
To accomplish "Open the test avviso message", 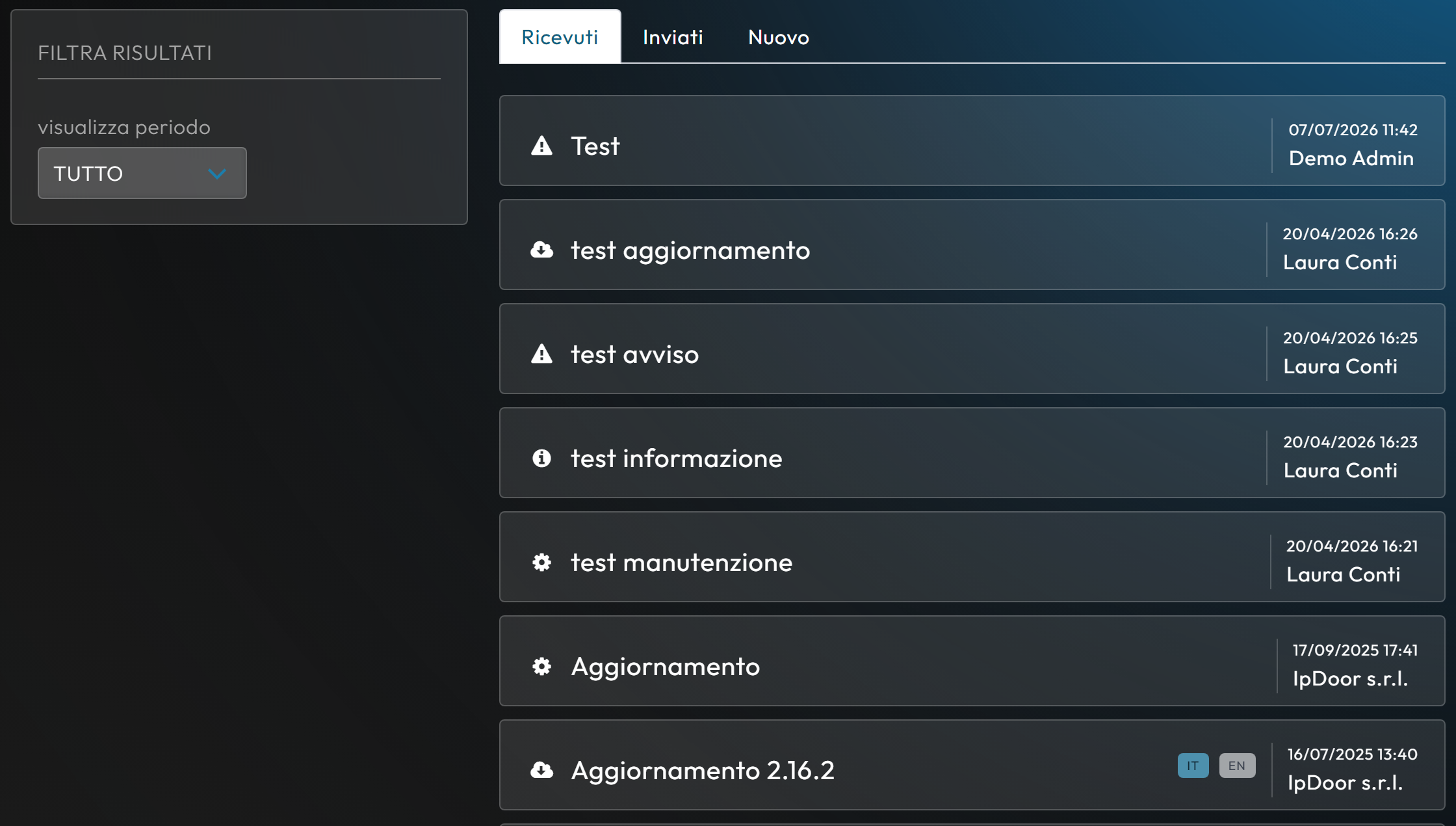I will click(972, 349).
